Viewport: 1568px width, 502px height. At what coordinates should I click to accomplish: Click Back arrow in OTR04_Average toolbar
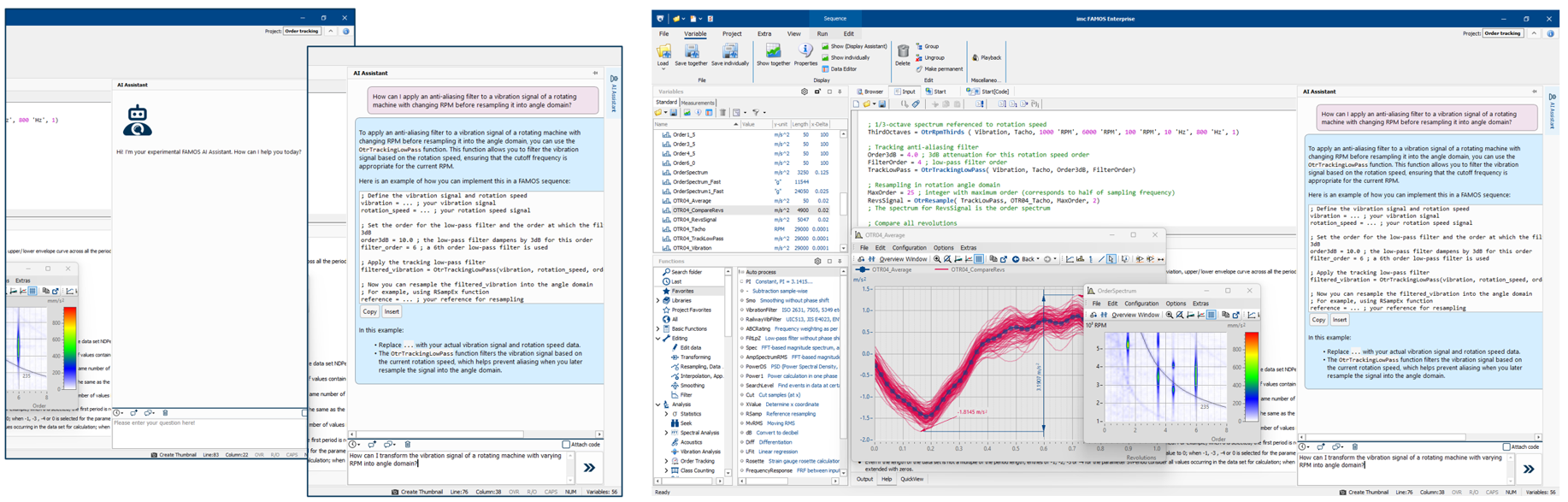pyautogui.click(x=1024, y=259)
